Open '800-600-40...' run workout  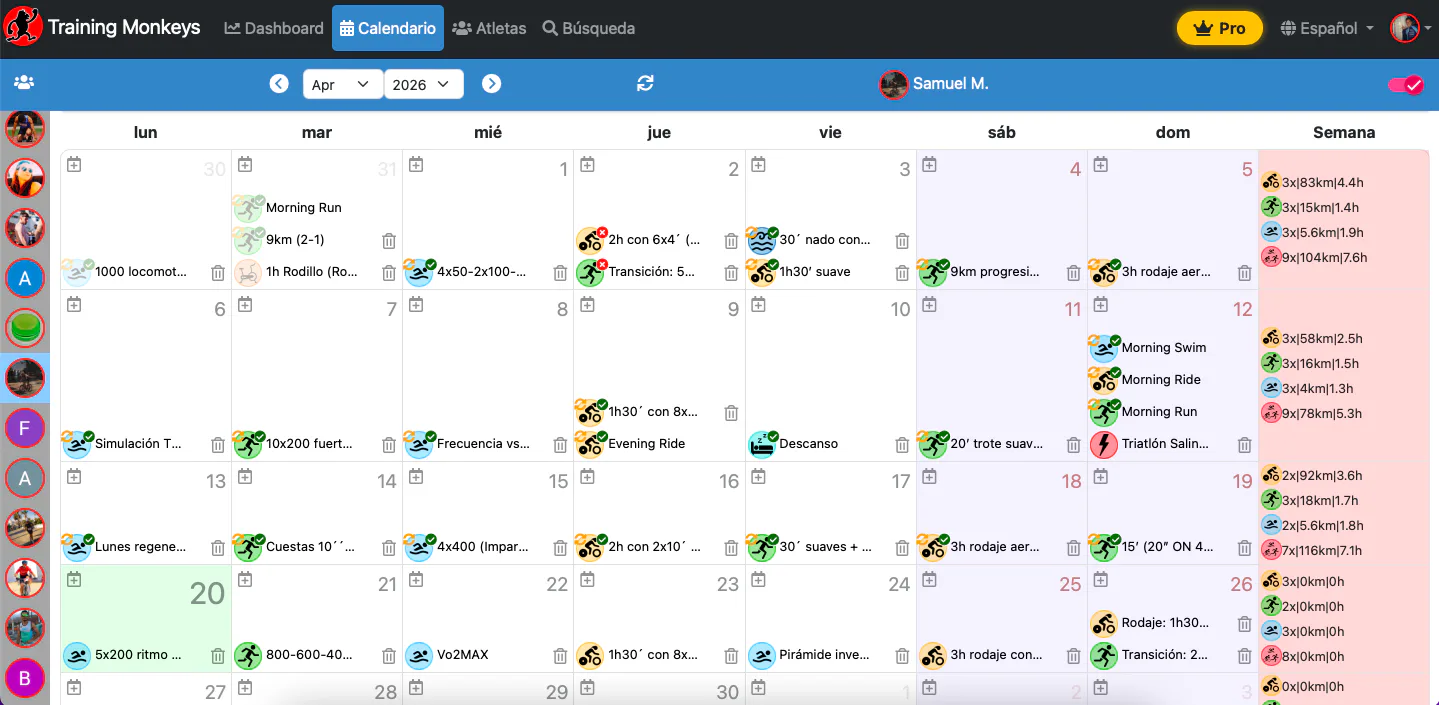[309, 655]
